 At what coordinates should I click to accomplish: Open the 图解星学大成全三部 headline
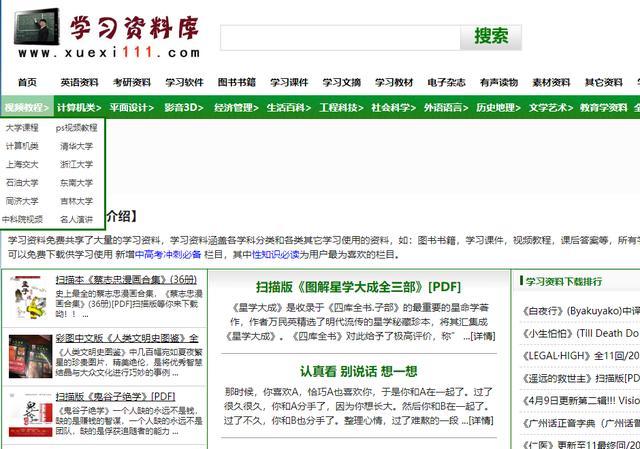pyautogui.click(x=358, y=287)
